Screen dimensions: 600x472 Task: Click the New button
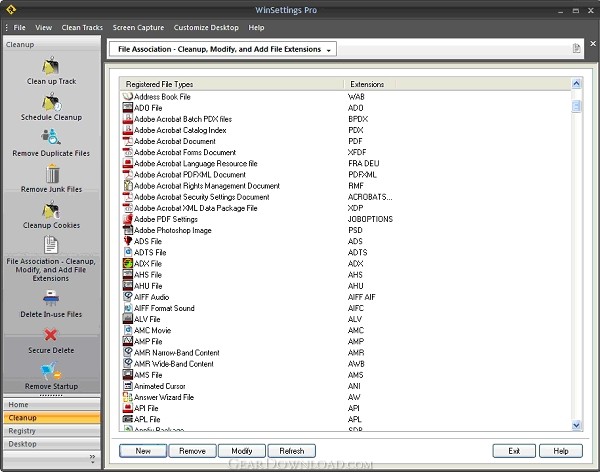coord(143,451)
